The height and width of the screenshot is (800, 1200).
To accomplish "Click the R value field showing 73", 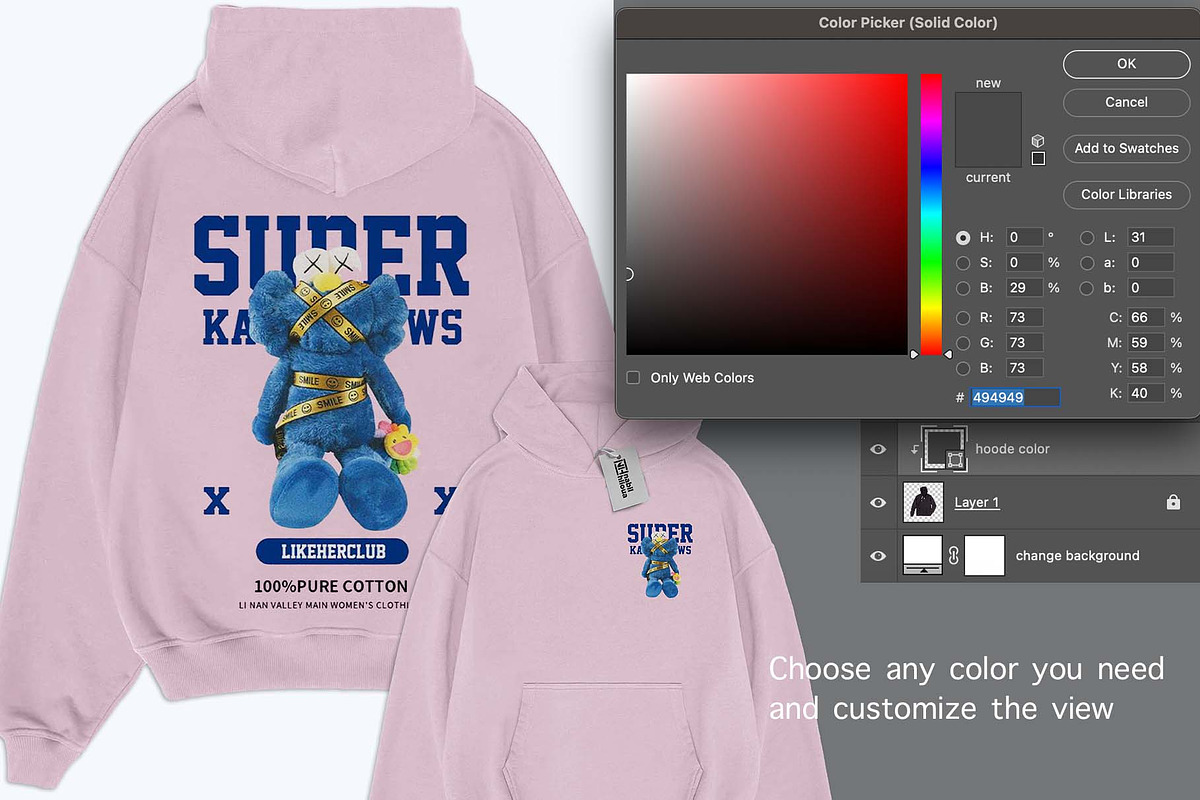I will [1024, 318].
